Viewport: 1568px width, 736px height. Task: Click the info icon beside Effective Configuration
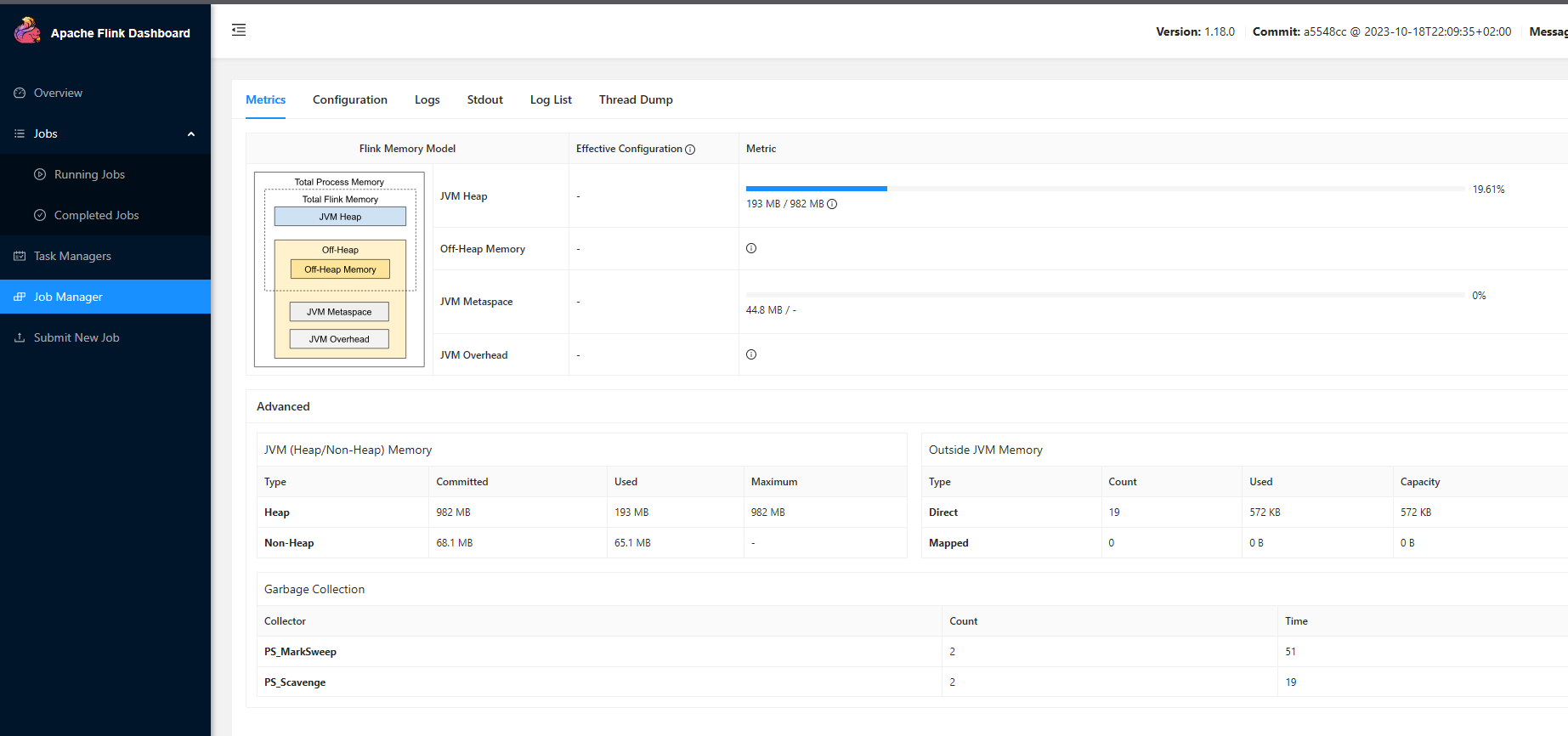point(690,150)
